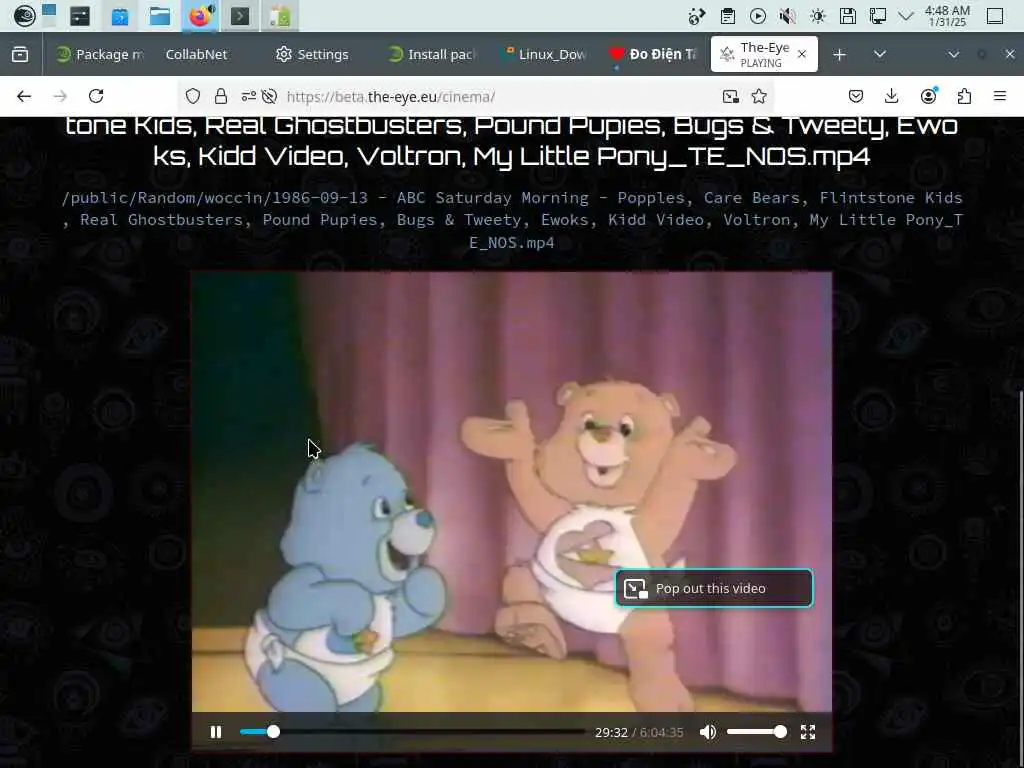Viewport: 1024px width, 768px height.
Task: Open the Dolphin file manager taskbar icon
Action: (x=159, y=16)
